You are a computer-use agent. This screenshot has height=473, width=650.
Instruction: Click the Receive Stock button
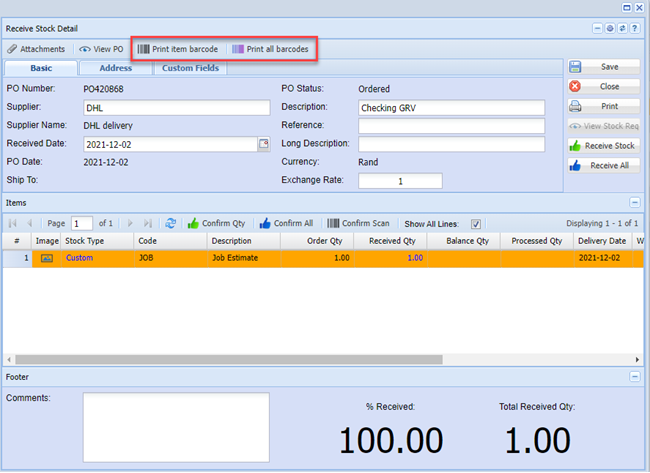[x=604, y=145]
